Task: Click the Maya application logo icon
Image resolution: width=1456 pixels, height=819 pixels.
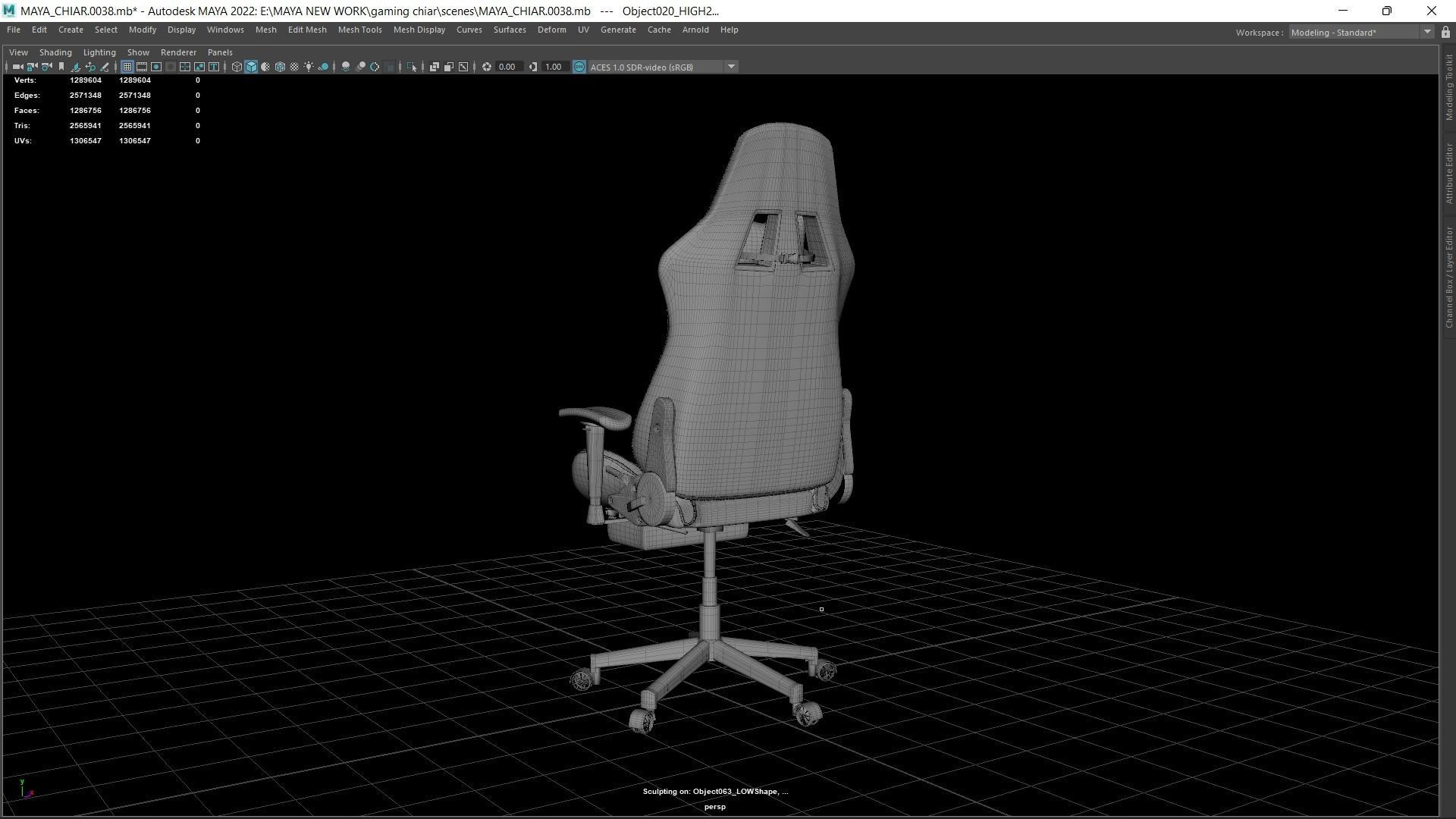Action: (x=9, y=11)
